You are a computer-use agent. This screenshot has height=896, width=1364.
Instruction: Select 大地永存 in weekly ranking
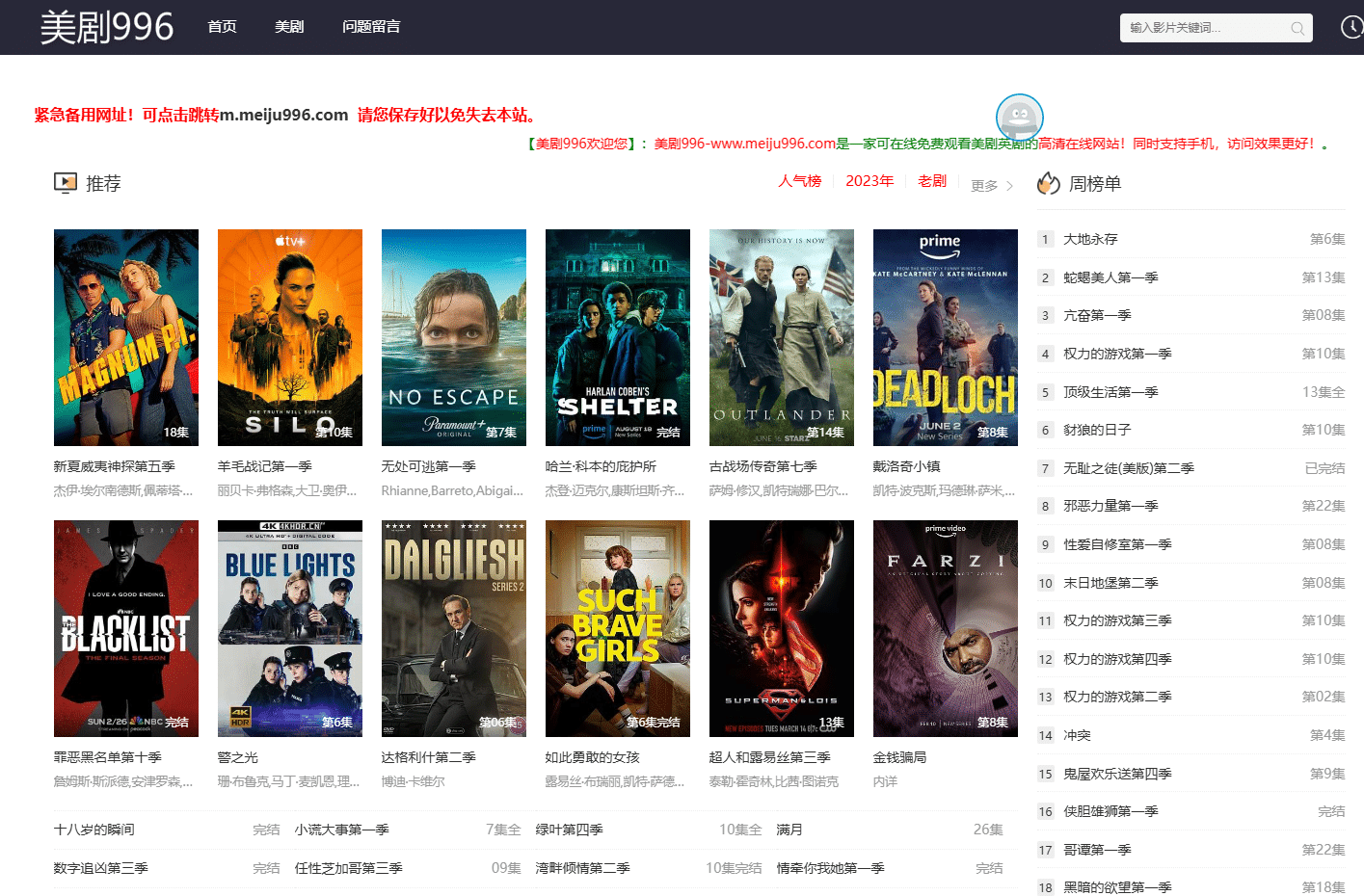[1090, 239]
